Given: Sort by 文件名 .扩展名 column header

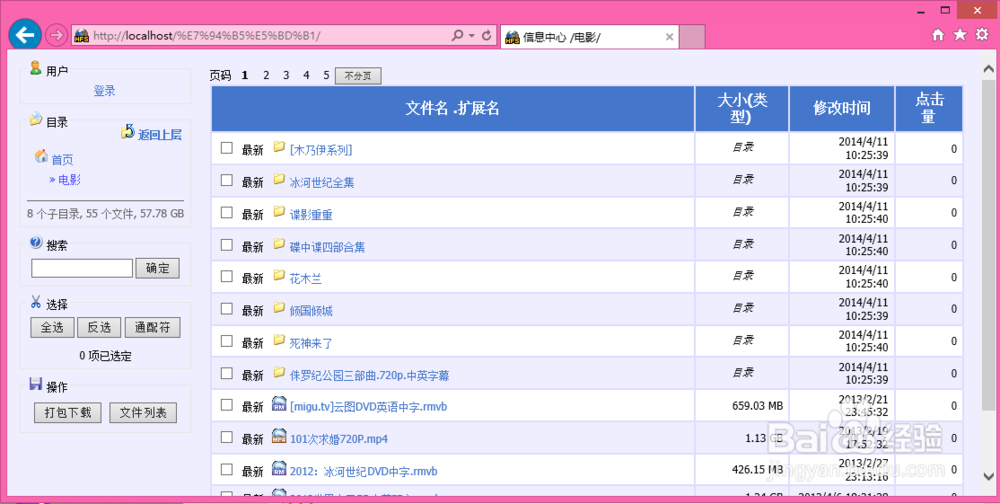Looking at the screenshot, I should click(452, 108).
